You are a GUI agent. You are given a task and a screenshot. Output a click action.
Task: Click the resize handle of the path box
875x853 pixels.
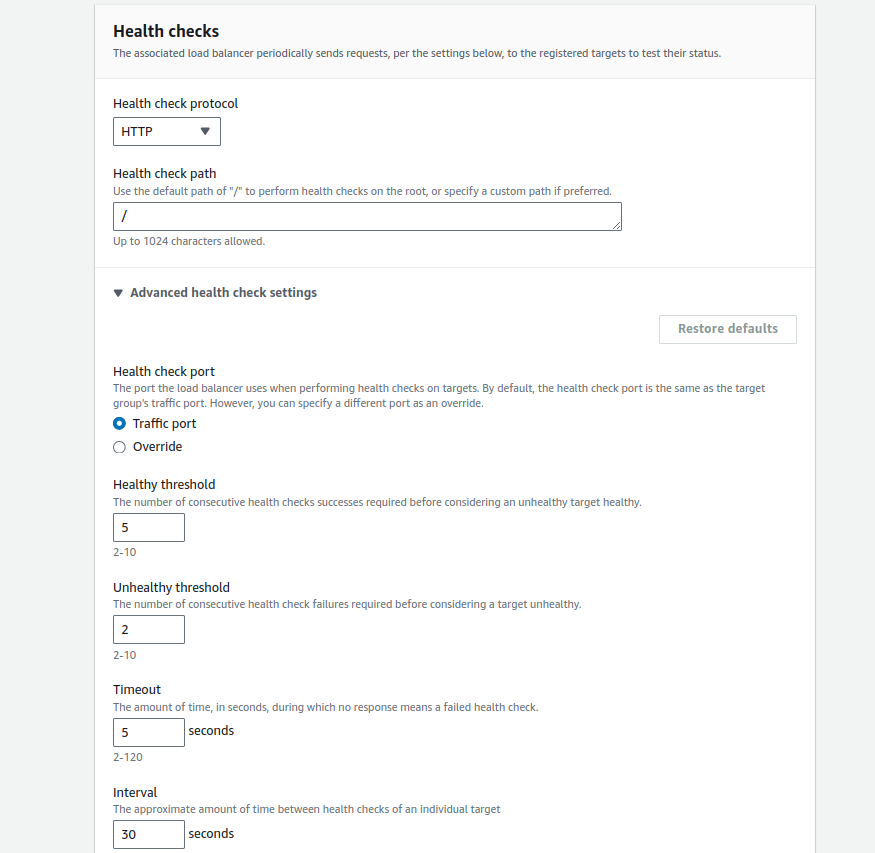pyautogui.click(x=617, y=226)
